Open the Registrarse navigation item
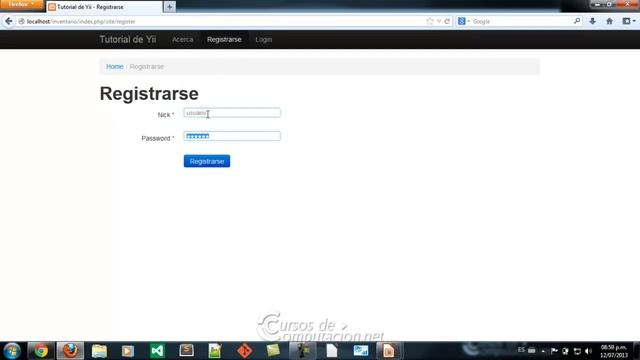This screenshot has width=640, height=360. pos(224,40)
